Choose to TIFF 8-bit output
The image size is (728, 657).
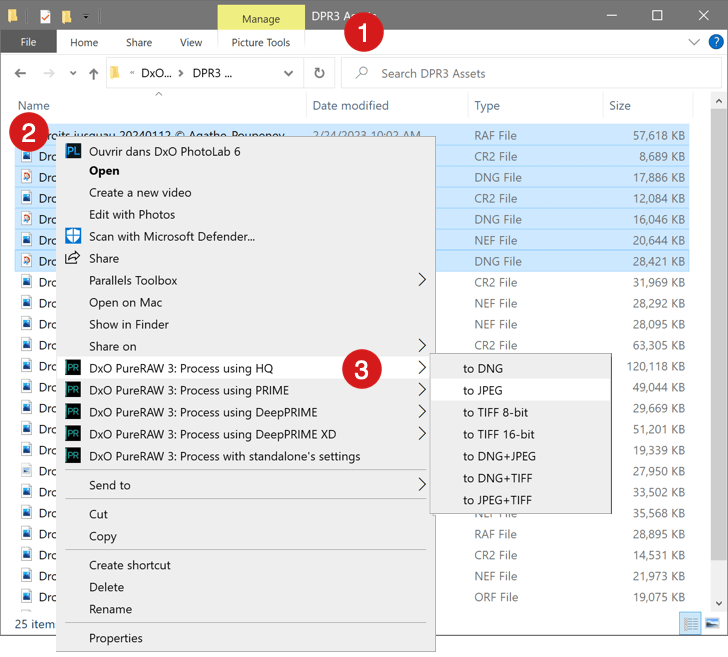520,412
